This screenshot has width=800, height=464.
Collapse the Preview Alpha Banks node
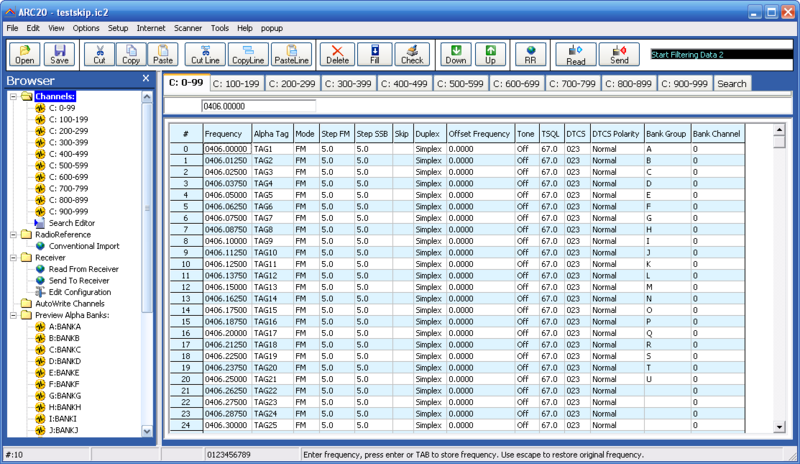coord(14,315)
